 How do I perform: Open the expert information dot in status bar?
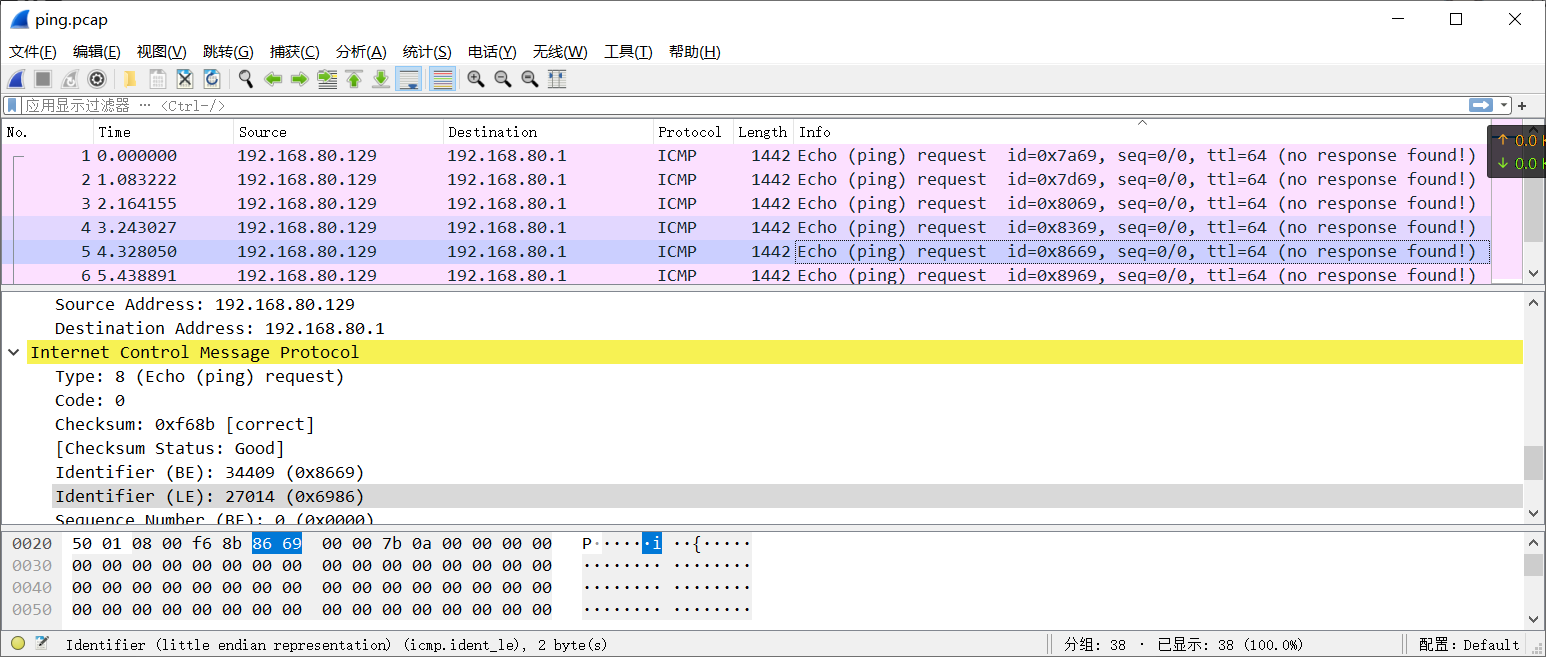point(17,644)
